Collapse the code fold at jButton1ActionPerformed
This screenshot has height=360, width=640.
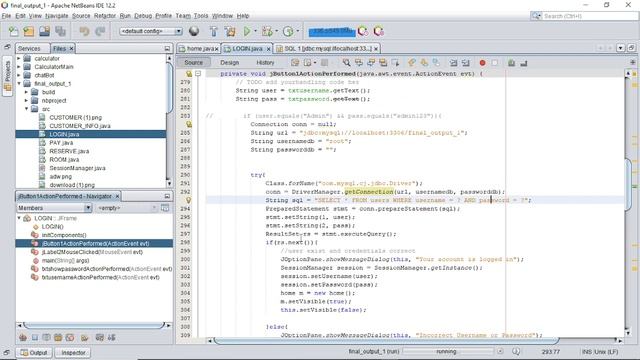click(x=198, y=74)
